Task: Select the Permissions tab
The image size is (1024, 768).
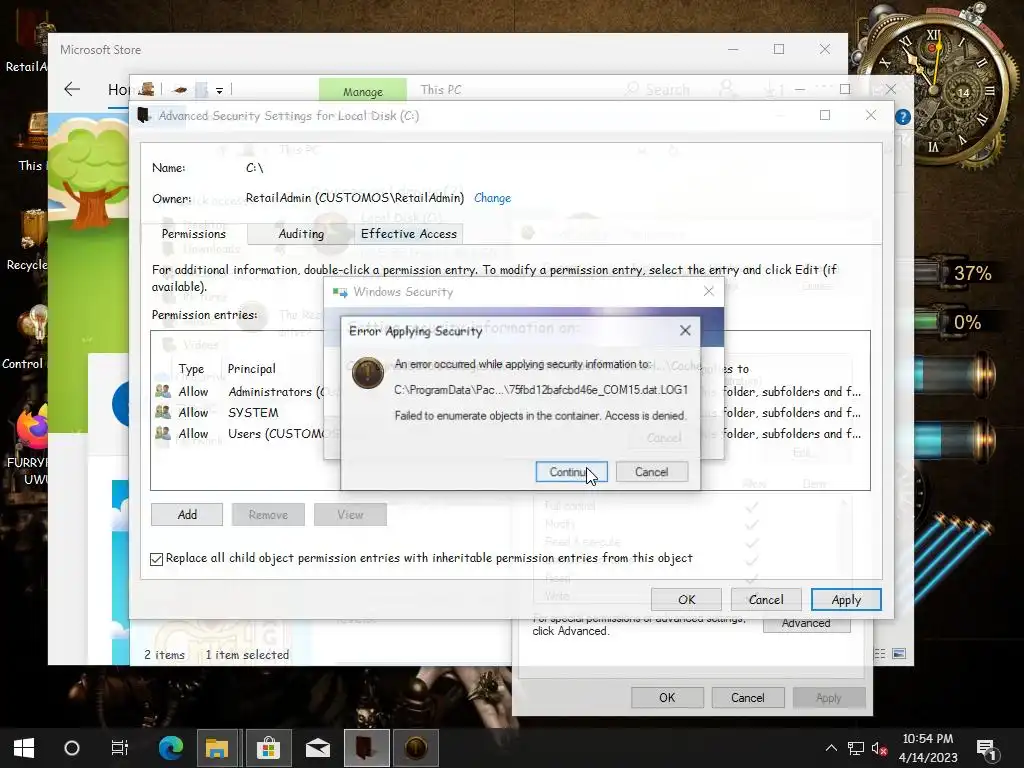Action: point(193,234)
